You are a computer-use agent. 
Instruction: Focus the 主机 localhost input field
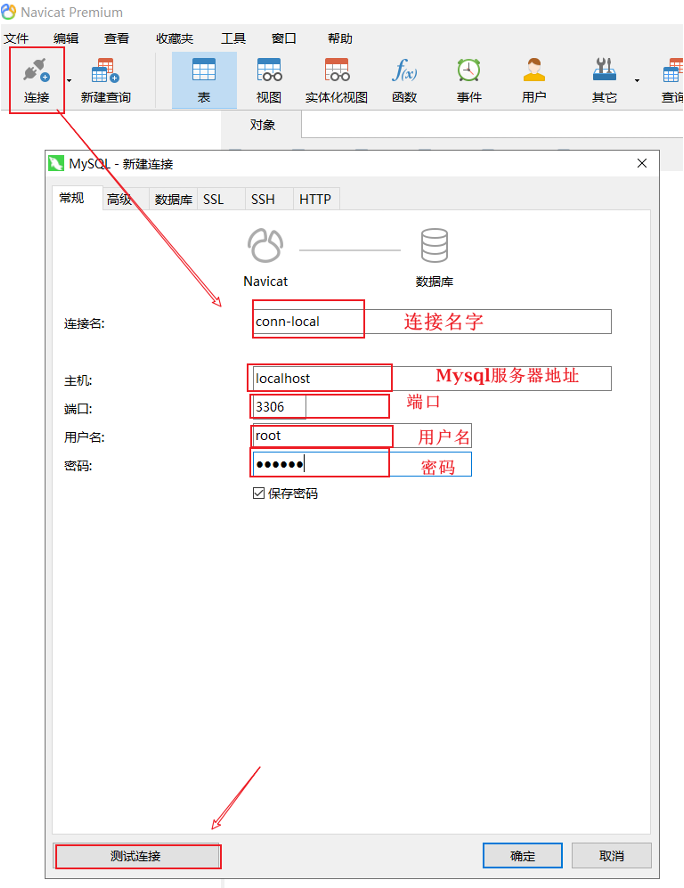(x=432, y=378)
